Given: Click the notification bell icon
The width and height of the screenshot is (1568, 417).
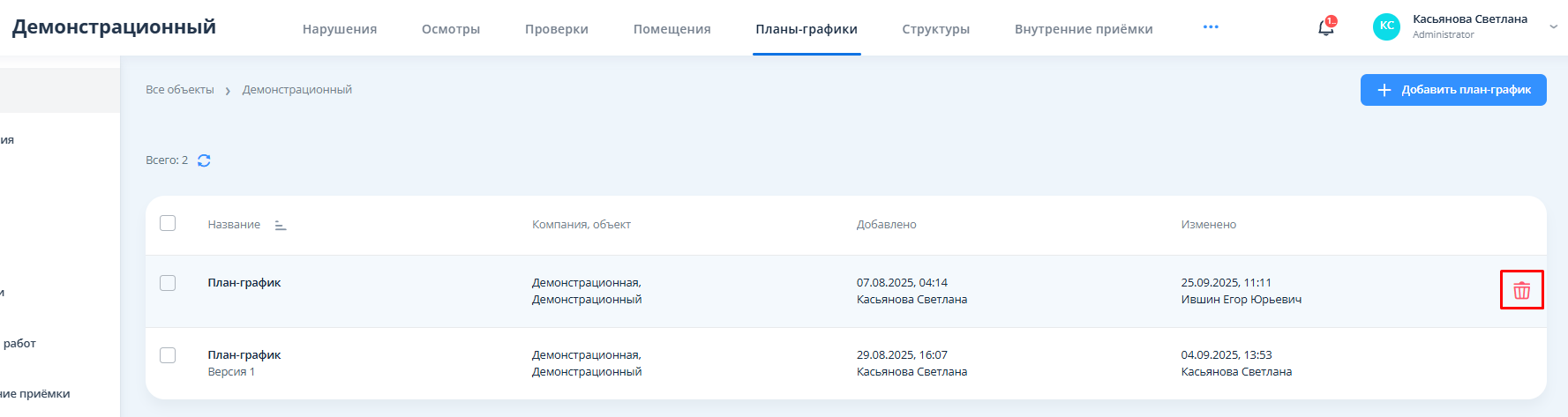Looking at the screenshot, I should pyautogui.click(x=1325, y=28).
